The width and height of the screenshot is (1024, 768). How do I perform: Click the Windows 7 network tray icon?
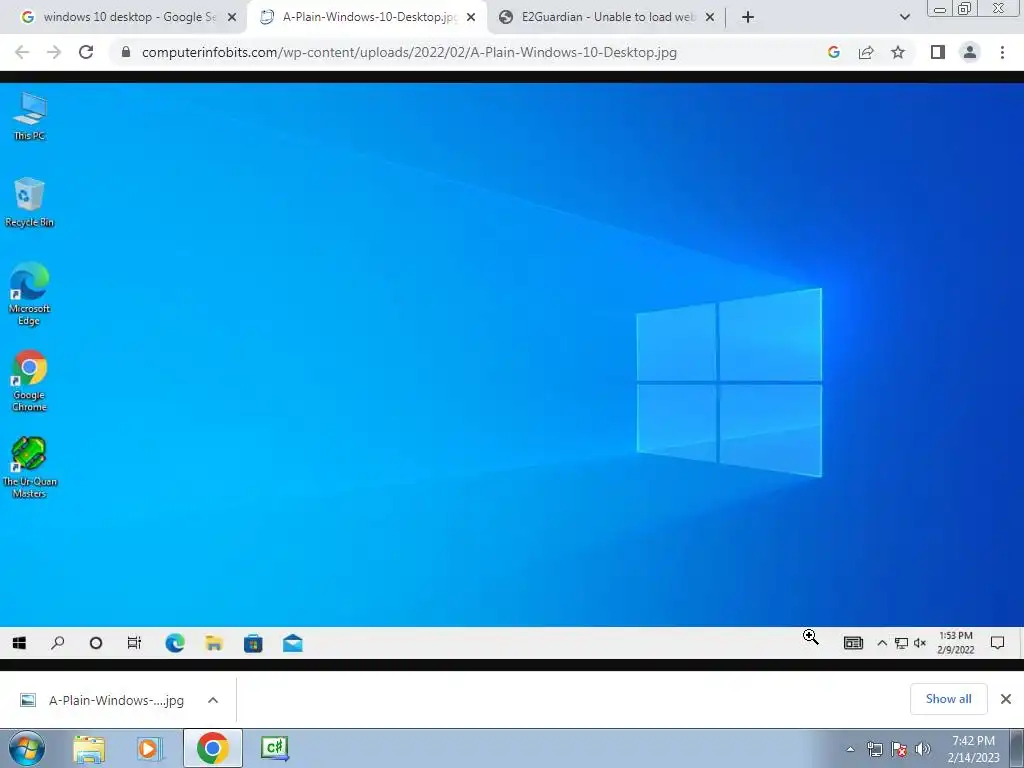pyautogui.click(x=874, y=749)
